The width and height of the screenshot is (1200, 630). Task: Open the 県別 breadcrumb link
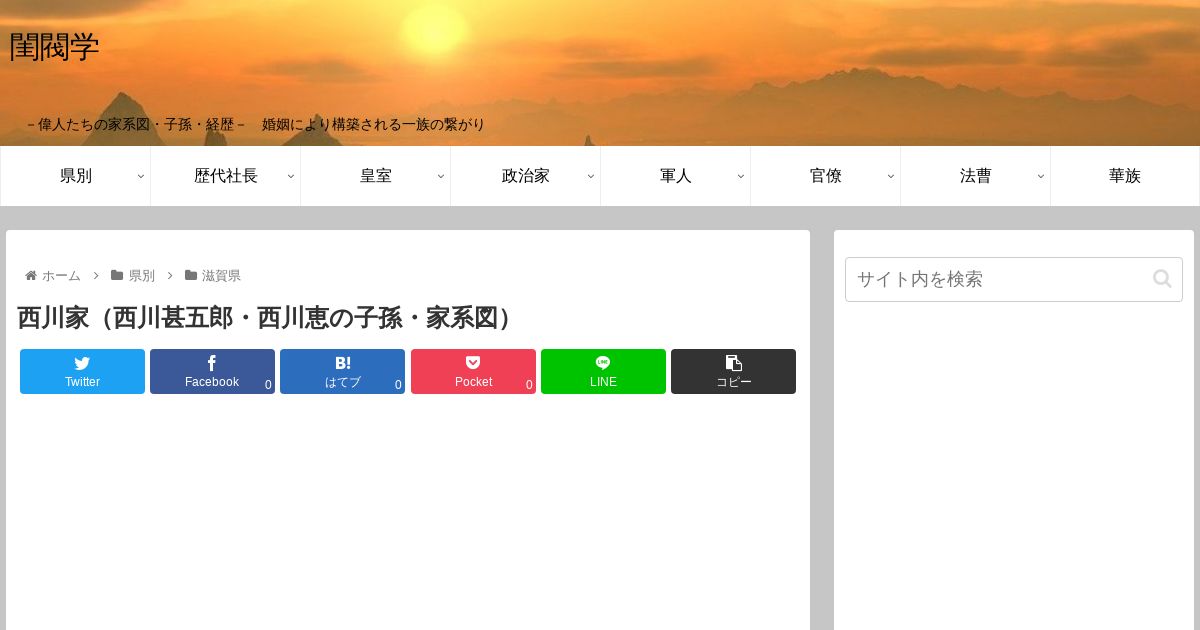(x=141, y=276)
